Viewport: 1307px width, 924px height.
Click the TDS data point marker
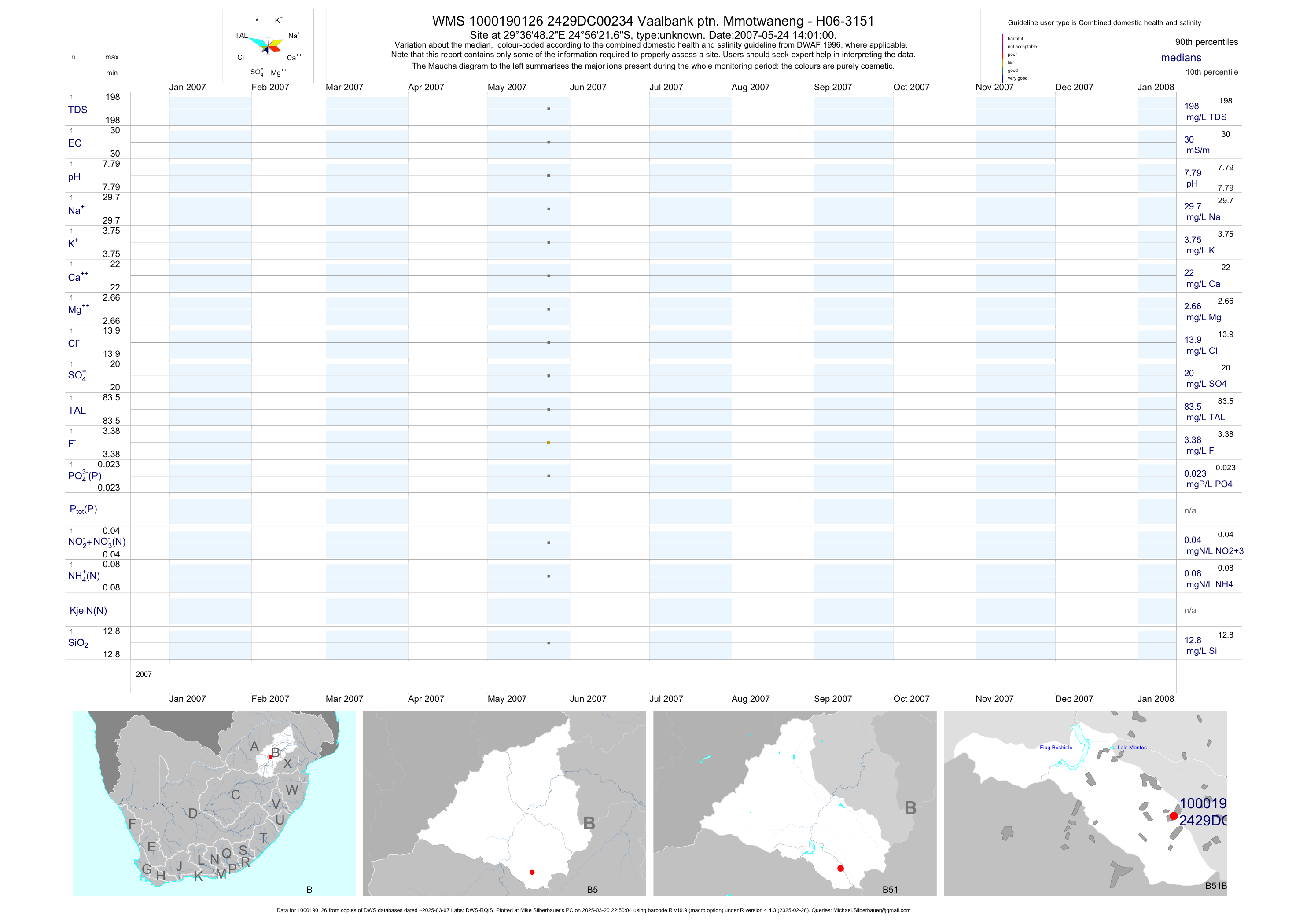549,109
